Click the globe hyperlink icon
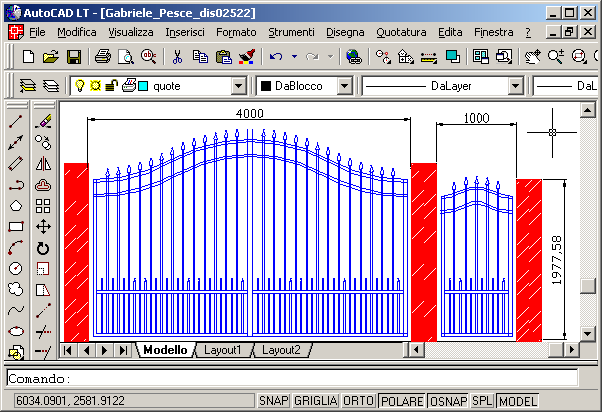 pyautogui.click(x=354, y=57)
